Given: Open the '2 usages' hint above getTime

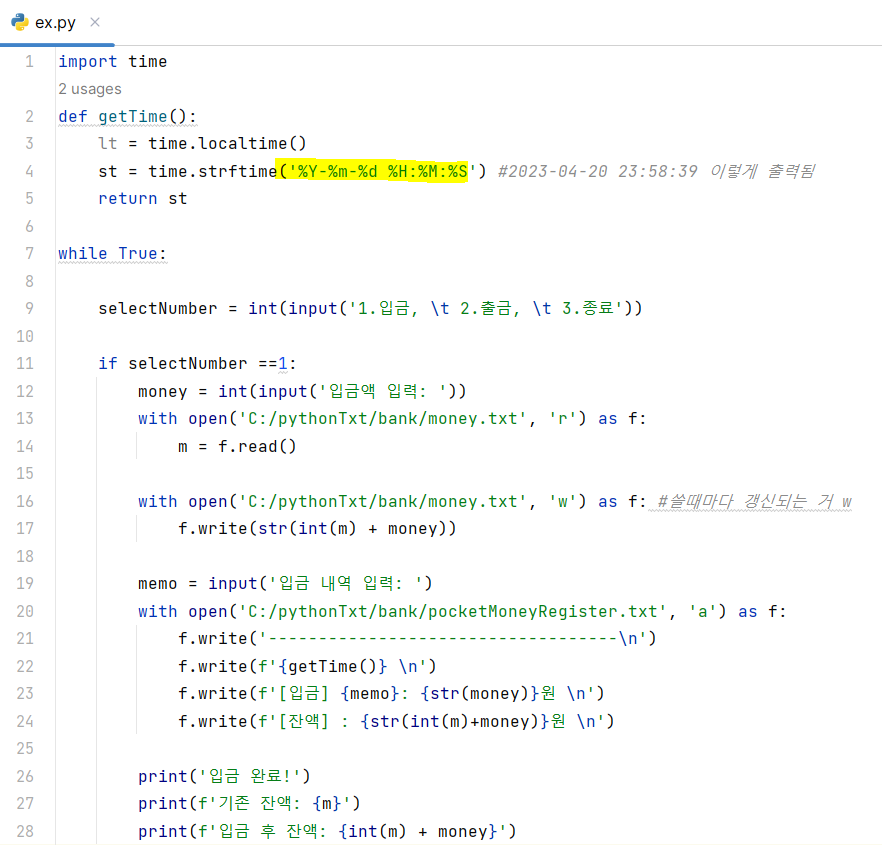Looking at the screenshot, I should click(90, 89).
